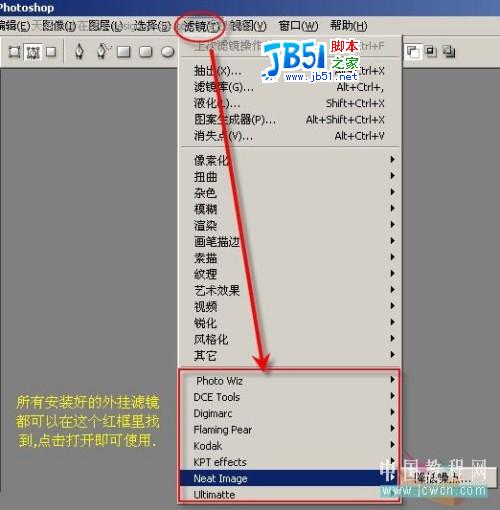Open the Photo Wiz plugin submenu

pyautogui.click(x=289, y=380)
